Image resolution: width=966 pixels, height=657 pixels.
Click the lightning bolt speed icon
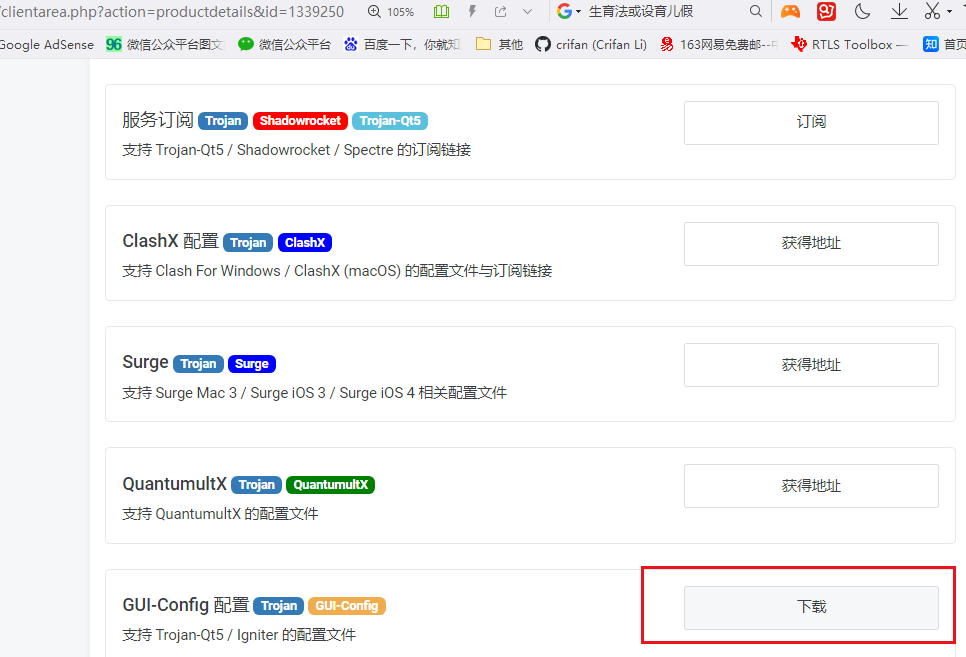[473, 12]
